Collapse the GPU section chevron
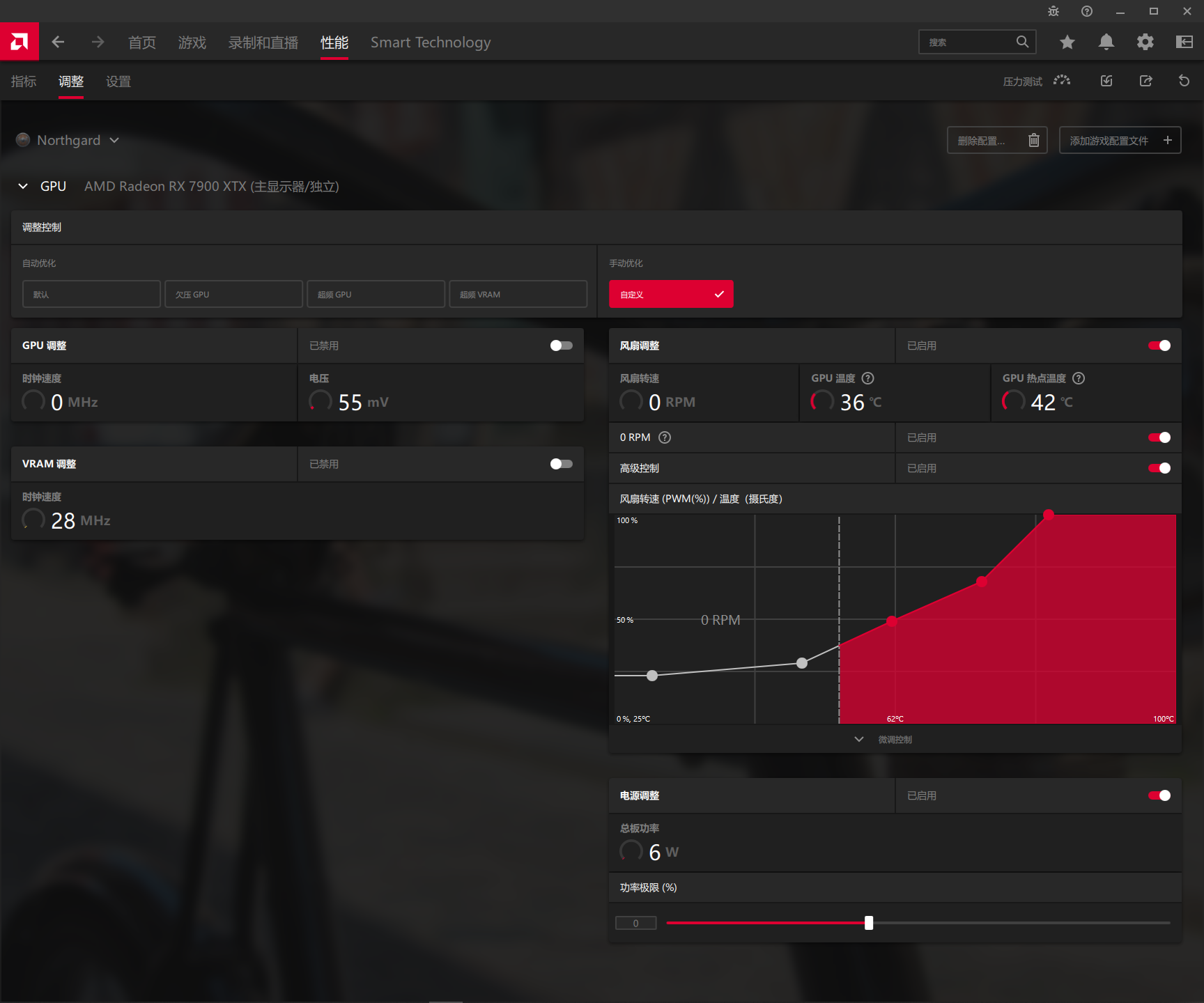This screenshot has width=1204, height=1003. (23, 186)
